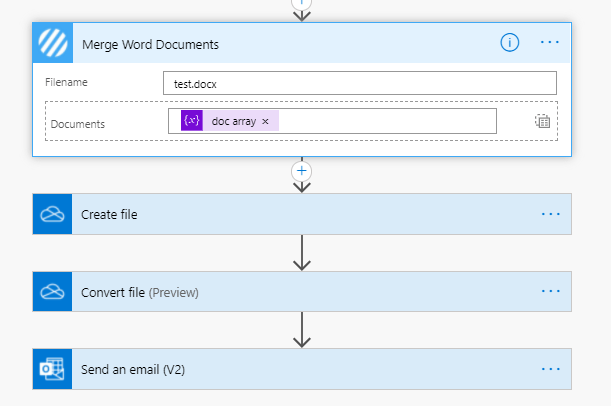Select the doc array variable token

coord(233,121)
